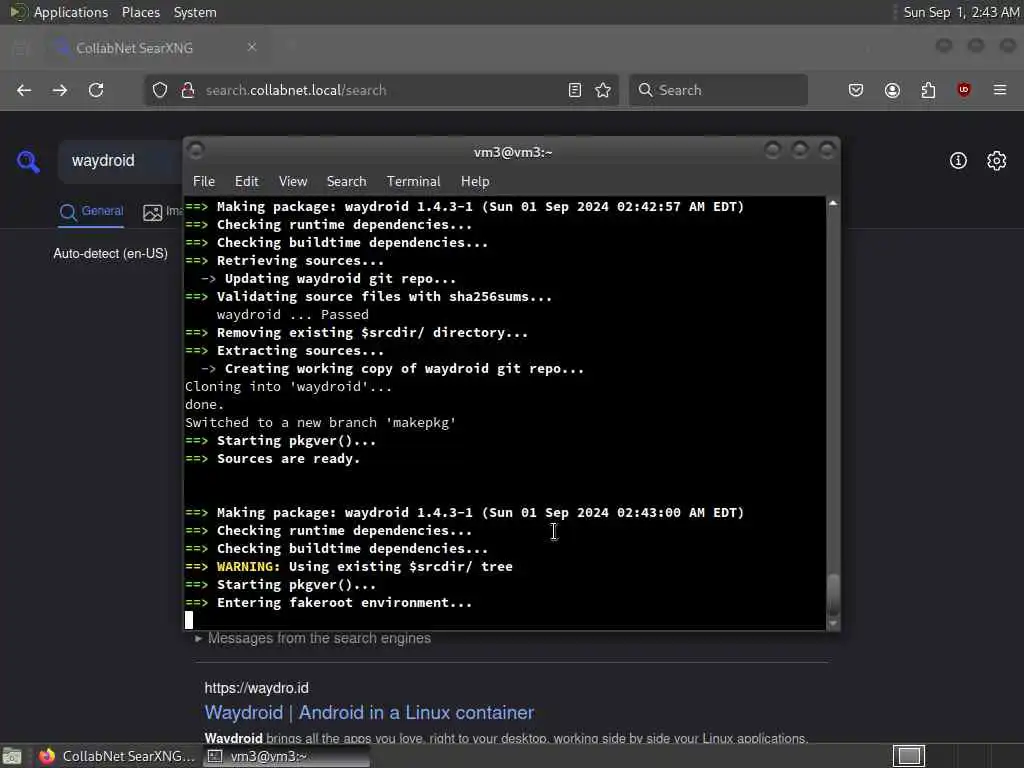Click terminal window menu button in titlebar
1024x768 pixels.
click(196, 151)
